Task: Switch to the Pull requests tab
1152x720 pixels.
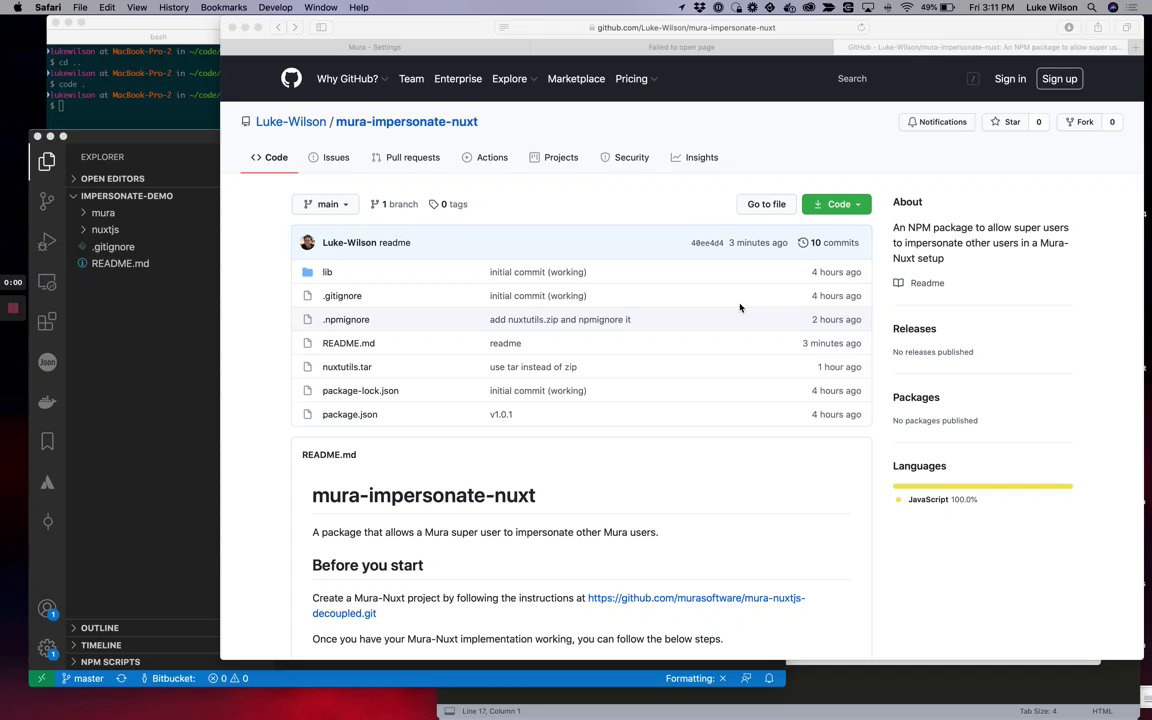Action: 406,157
